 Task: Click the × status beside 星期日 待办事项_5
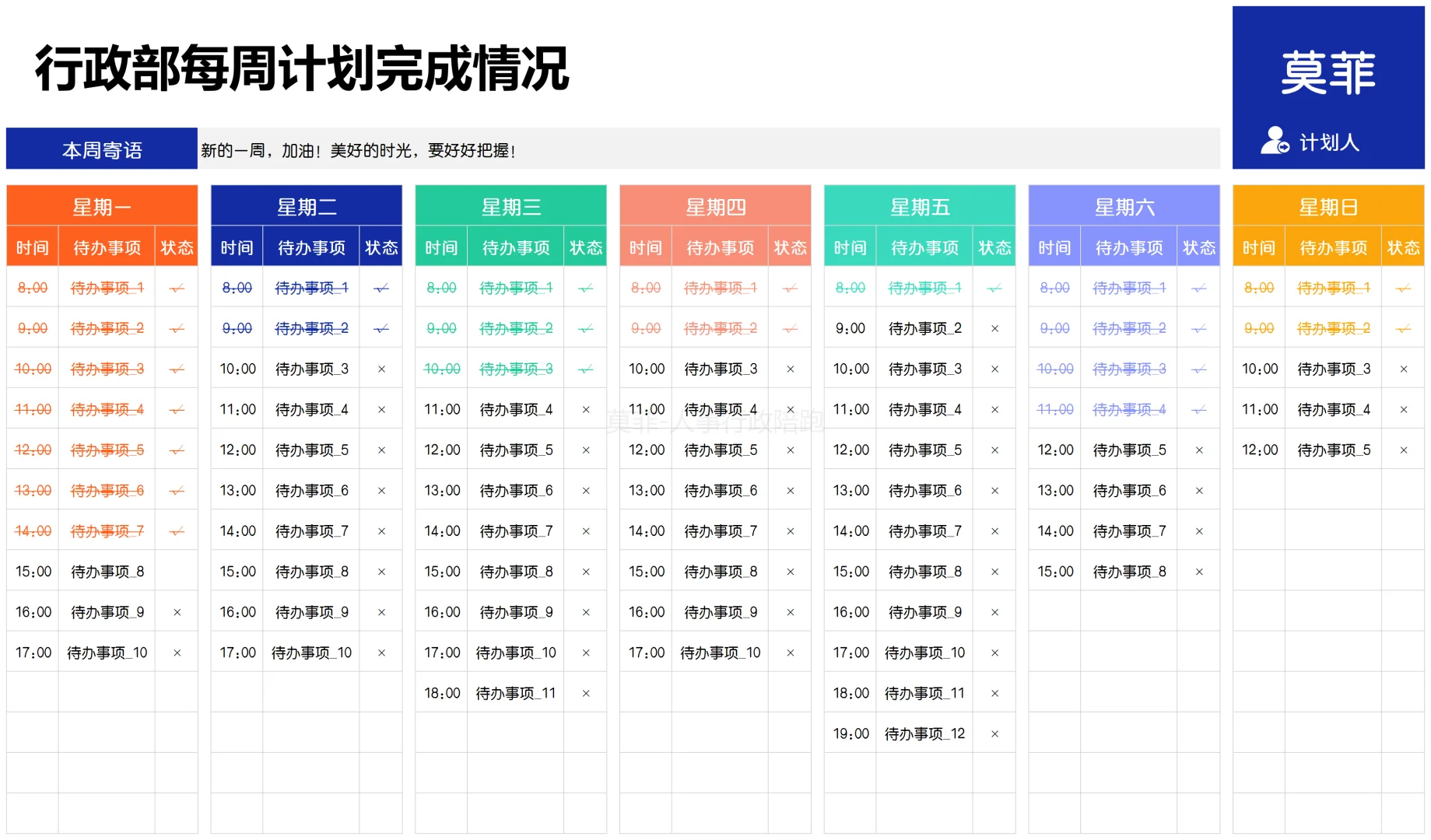pos(1403,449)
